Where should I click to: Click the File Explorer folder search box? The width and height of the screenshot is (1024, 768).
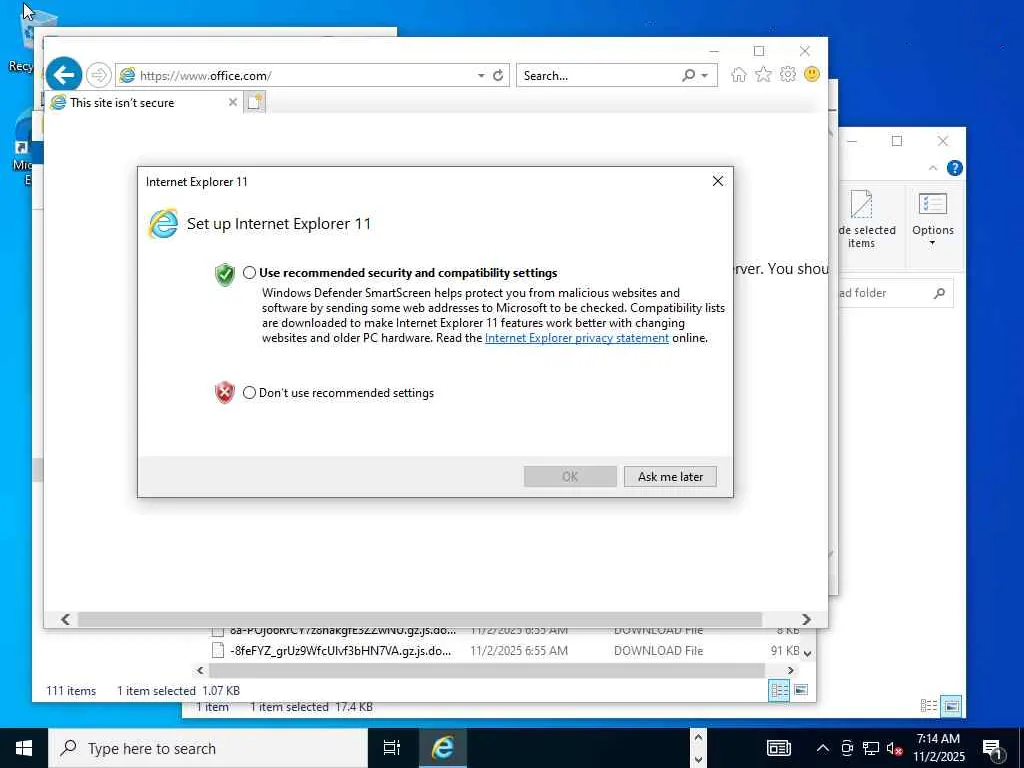(x=895, y=293)
